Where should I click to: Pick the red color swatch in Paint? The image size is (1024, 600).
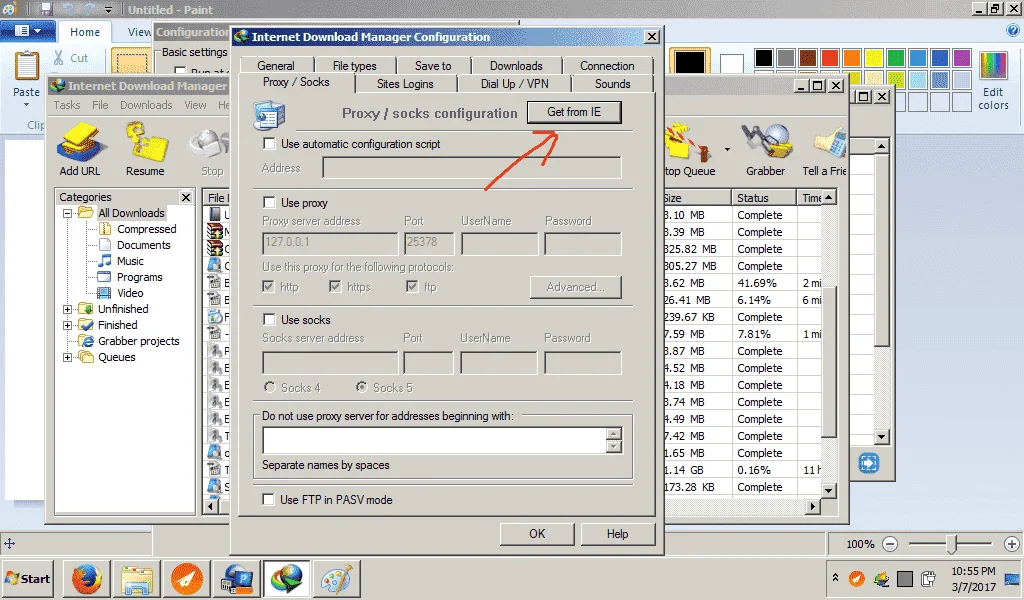point(830,58)
